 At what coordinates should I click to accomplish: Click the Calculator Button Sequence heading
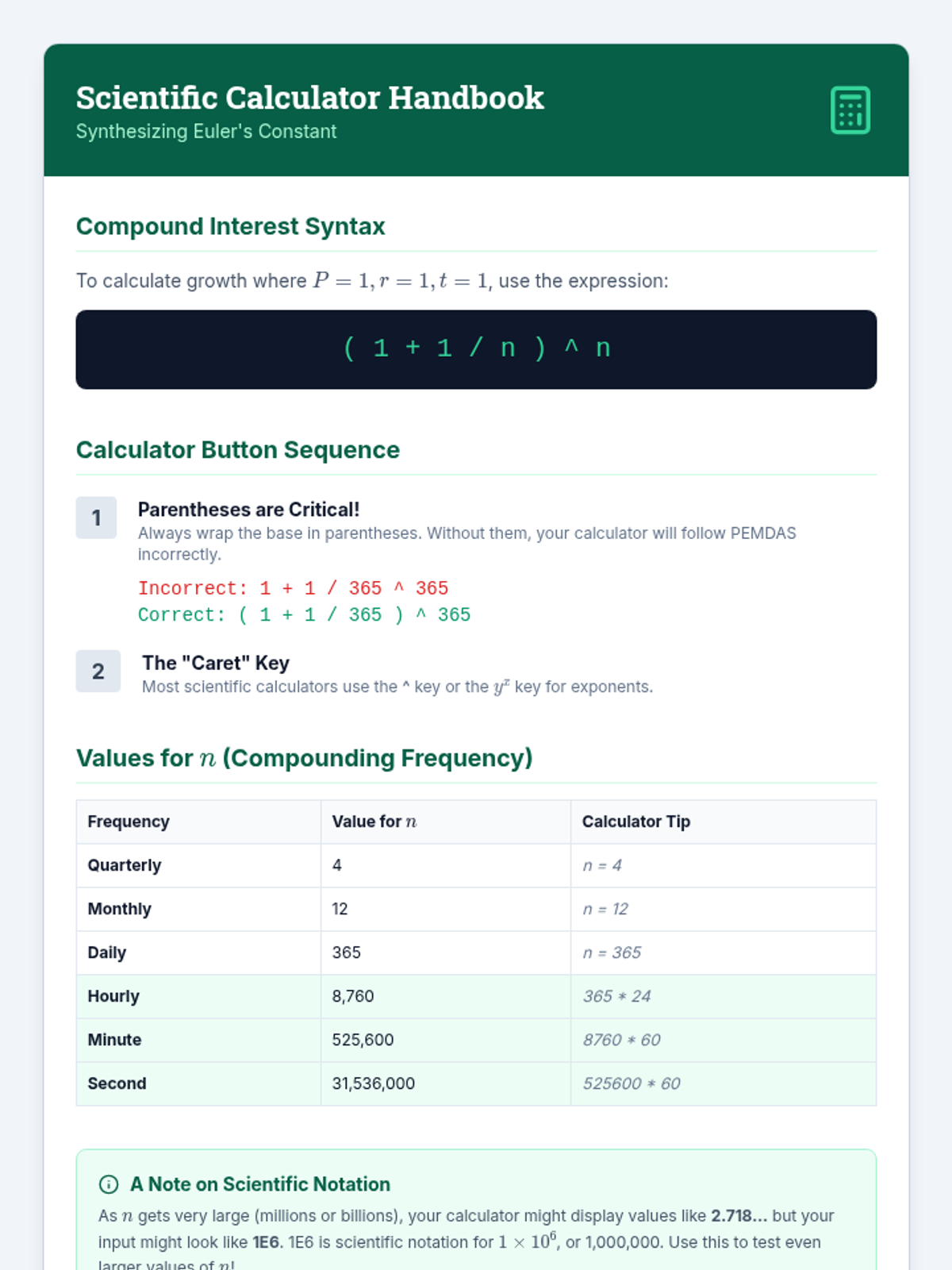(237, 450)
